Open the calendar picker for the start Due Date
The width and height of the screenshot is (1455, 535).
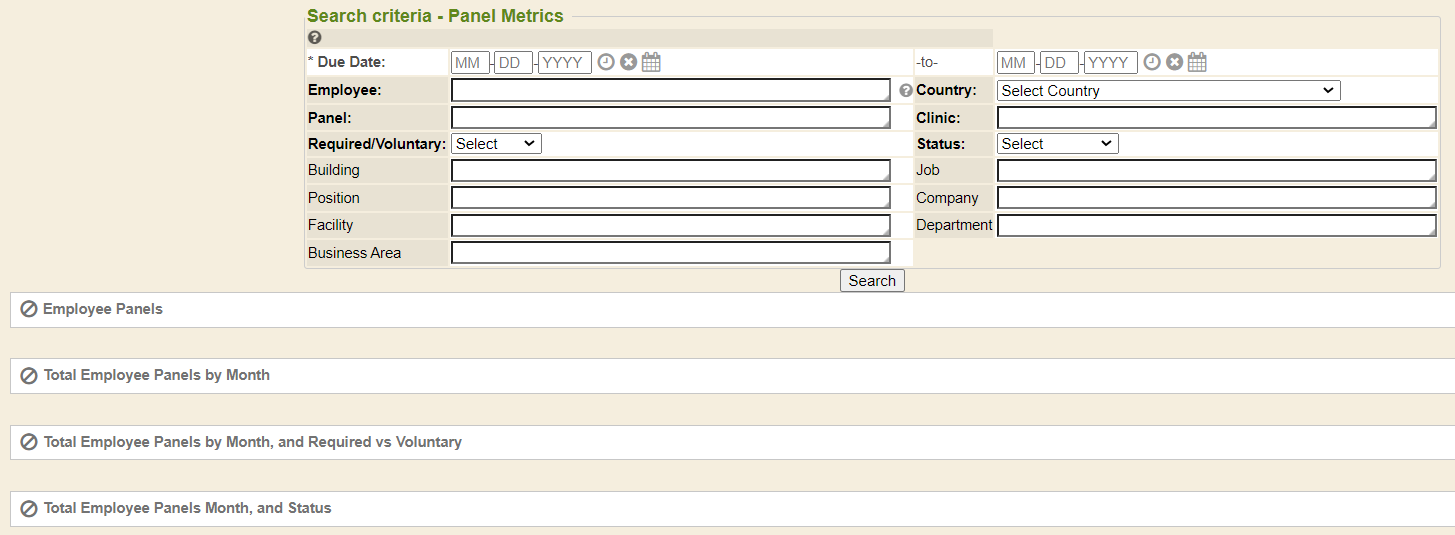coord(651,62)
